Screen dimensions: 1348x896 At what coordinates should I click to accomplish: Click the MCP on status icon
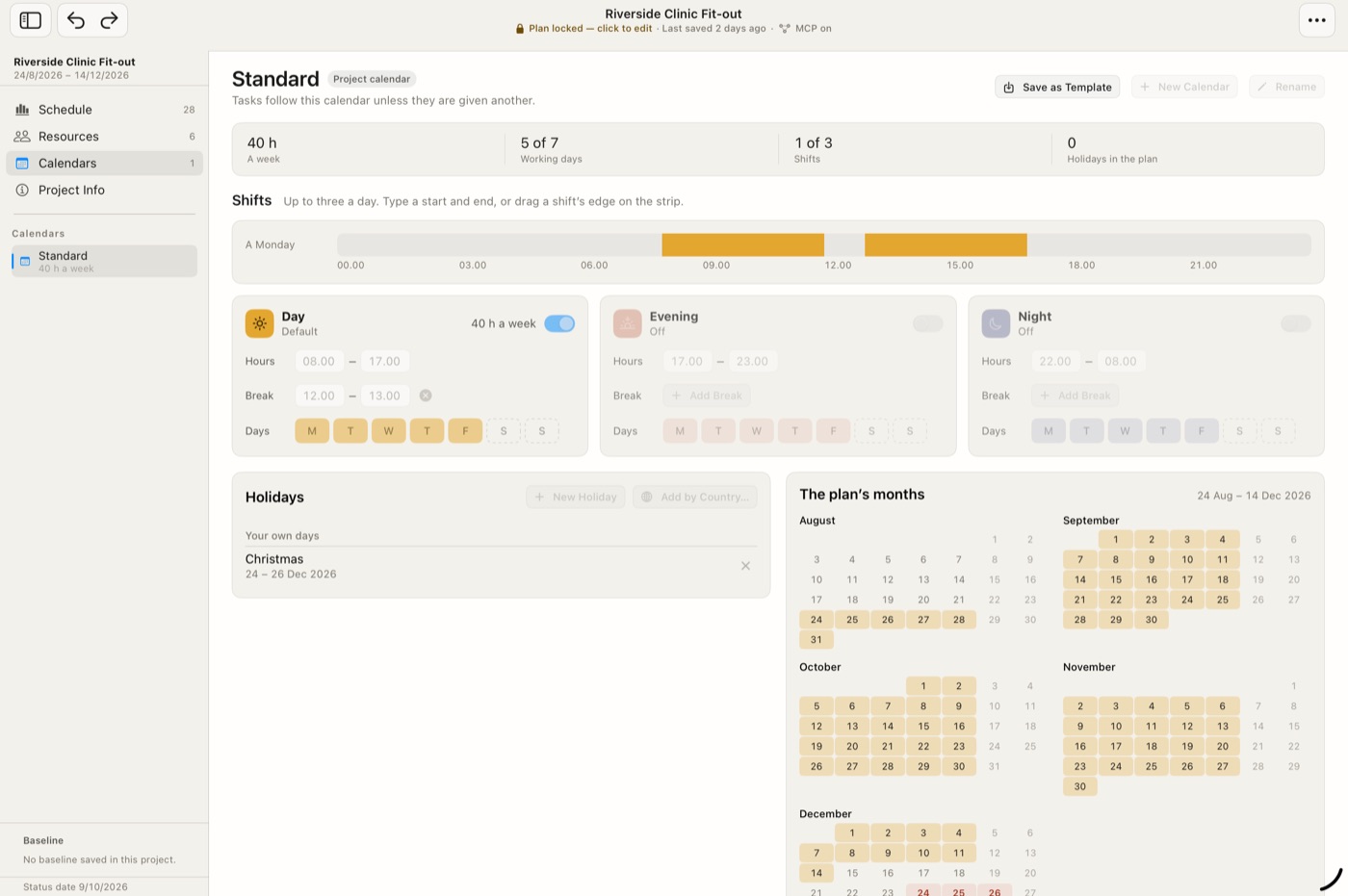pyautogui.click(x=785, y=29)
